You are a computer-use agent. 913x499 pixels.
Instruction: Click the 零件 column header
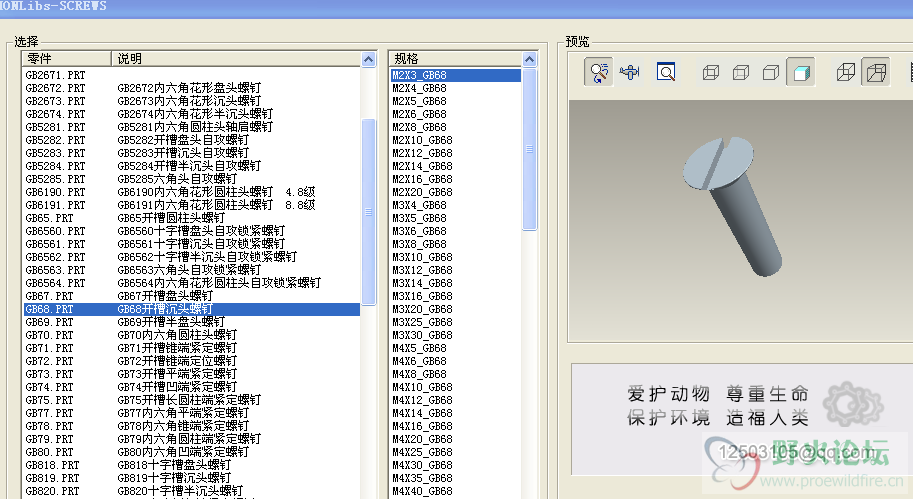[66, 59]
